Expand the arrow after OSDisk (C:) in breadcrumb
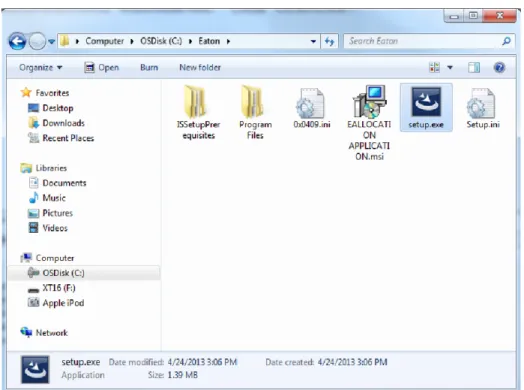 click(x=190, y=41)
